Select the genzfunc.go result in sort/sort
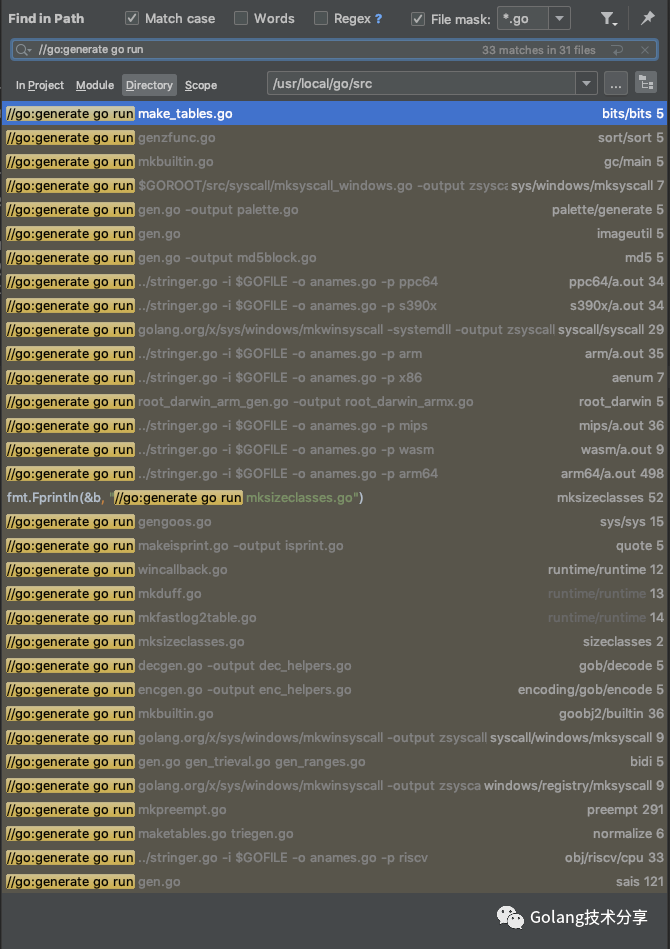The image size is (670, 949). [x=334, y=138]
